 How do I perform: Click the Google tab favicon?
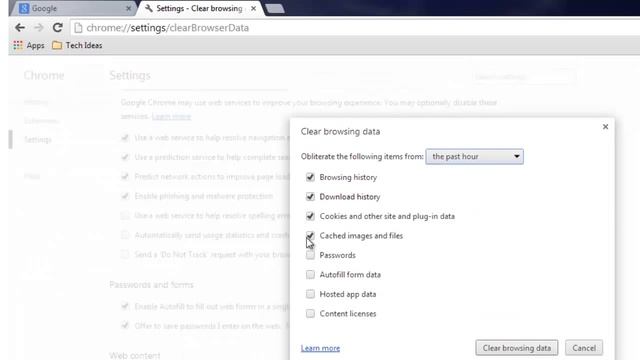24,8
